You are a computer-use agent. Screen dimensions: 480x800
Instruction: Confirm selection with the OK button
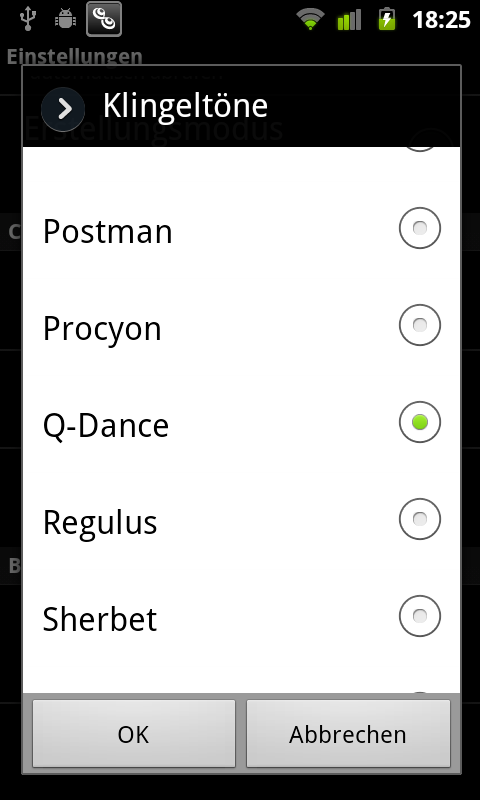[134, 734]
